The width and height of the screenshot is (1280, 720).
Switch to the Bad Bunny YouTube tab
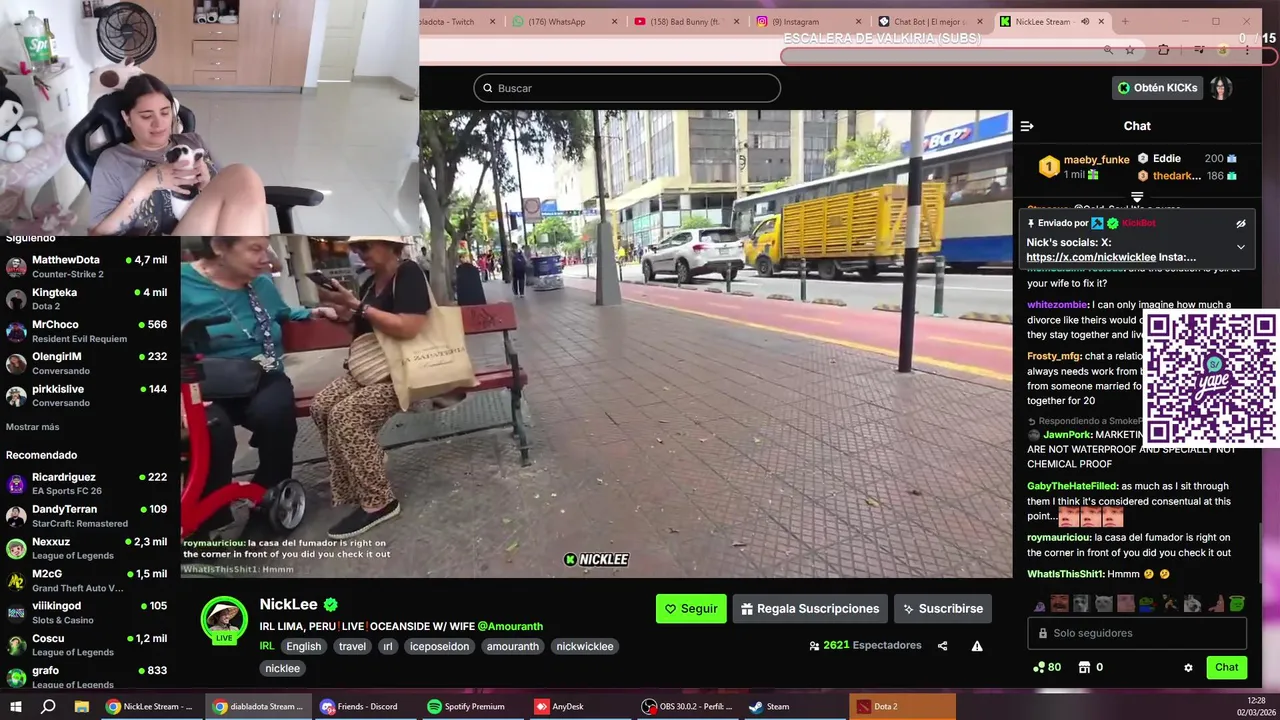685,21
